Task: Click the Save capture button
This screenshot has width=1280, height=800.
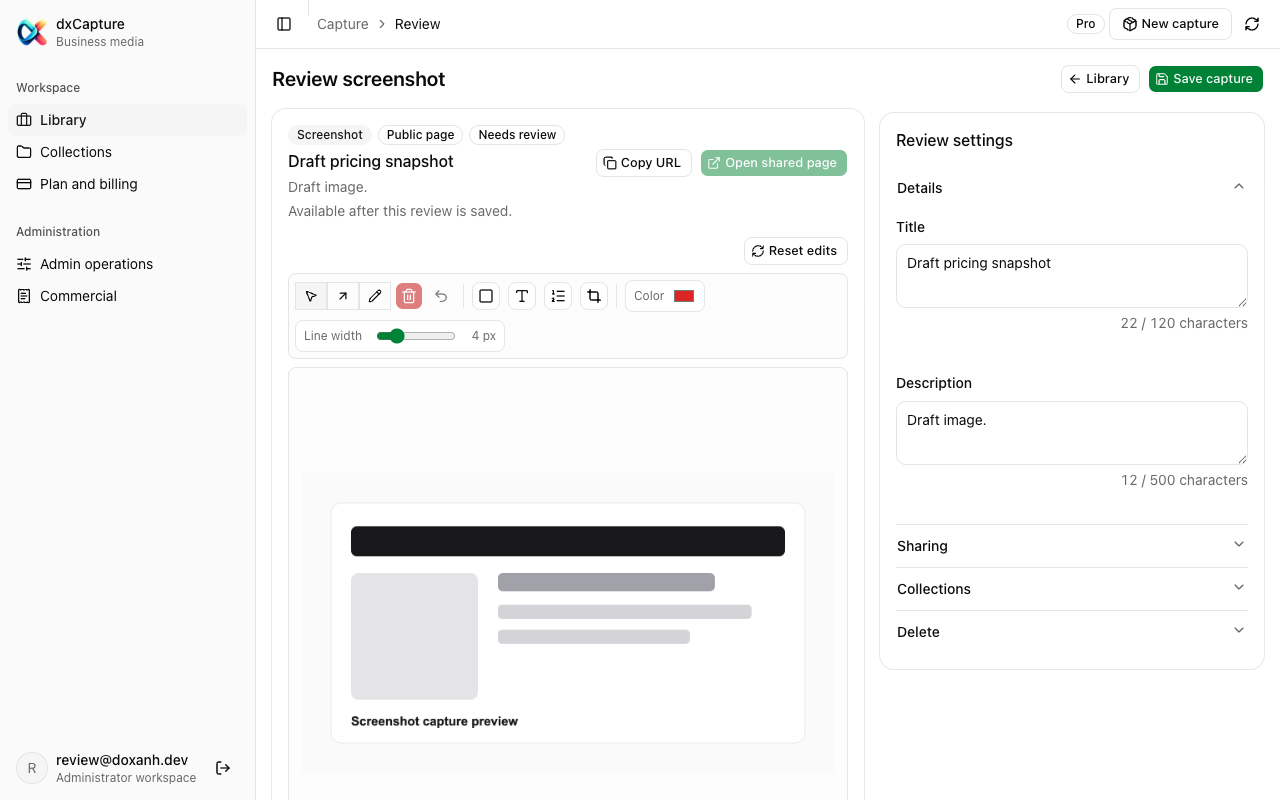Action: click(x=1206, y=79)
